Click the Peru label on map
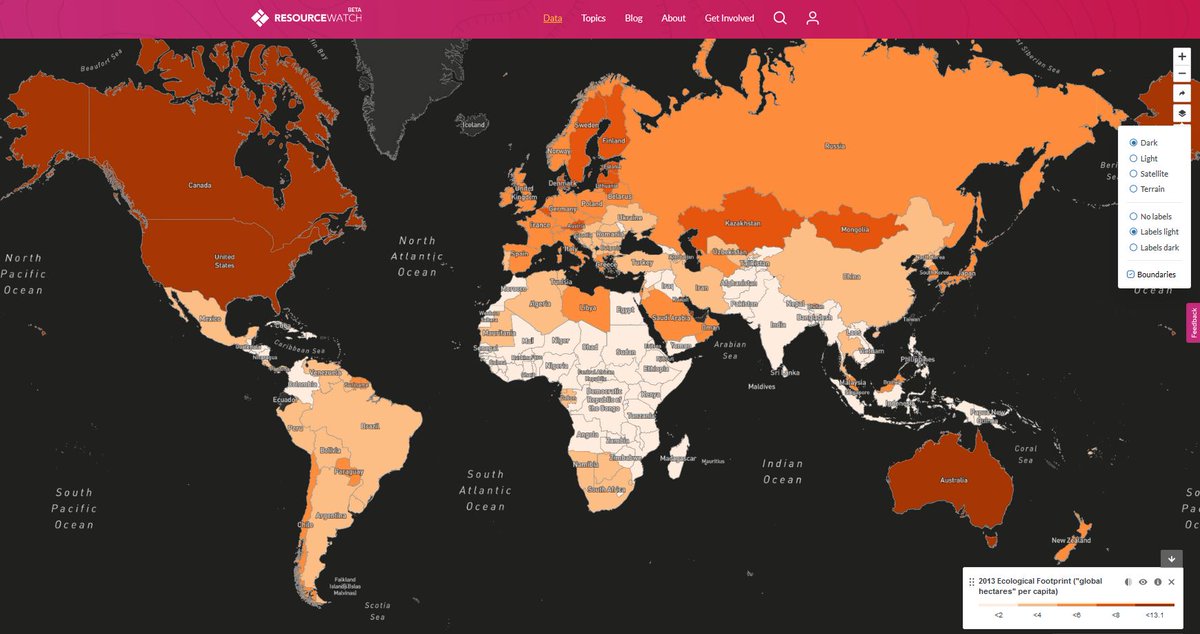Image resolution: width=1200 pixels, height=634 pixels. [295, 428]
